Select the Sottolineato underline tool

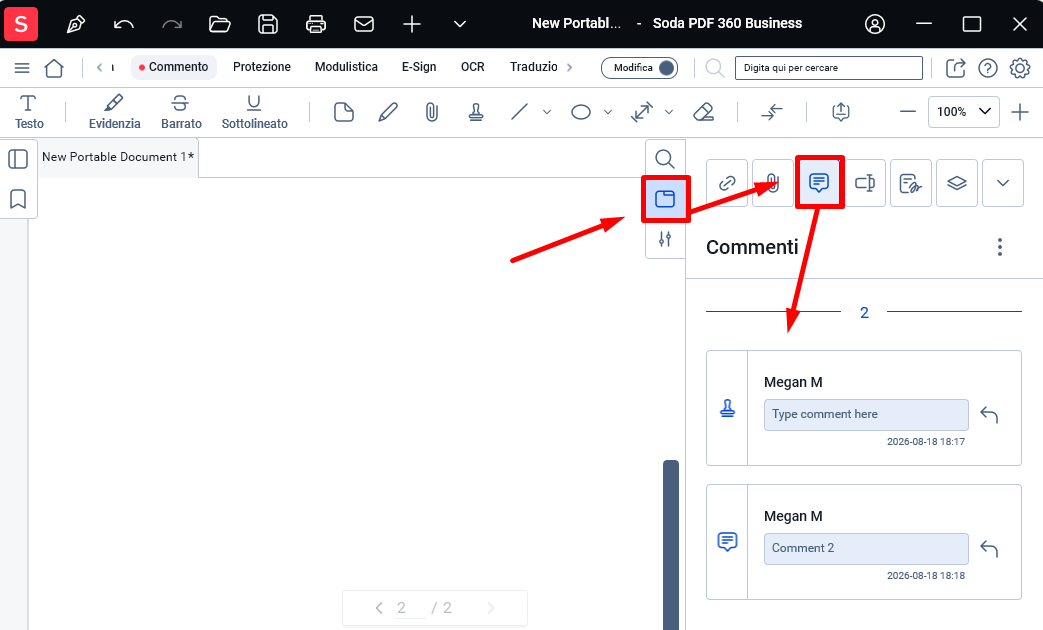[x=254, y=112]
